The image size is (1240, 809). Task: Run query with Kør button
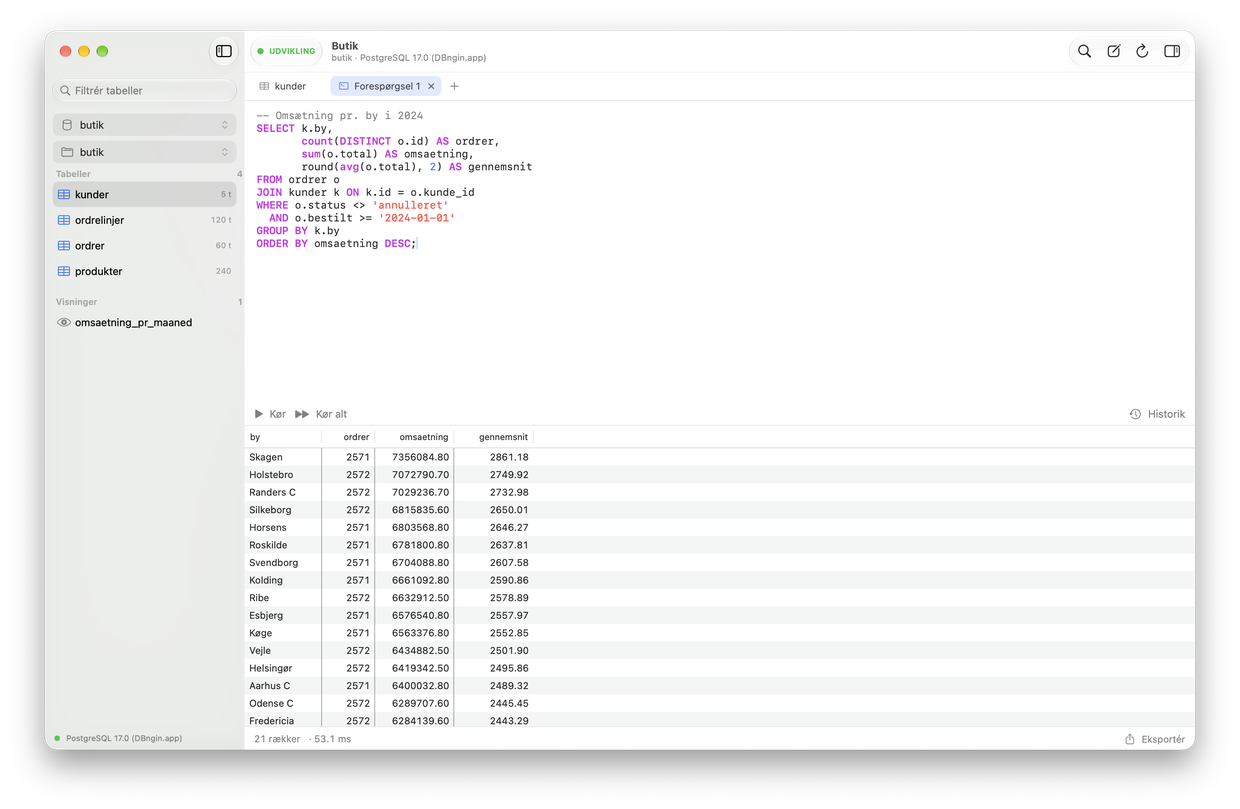pos(270,414)
